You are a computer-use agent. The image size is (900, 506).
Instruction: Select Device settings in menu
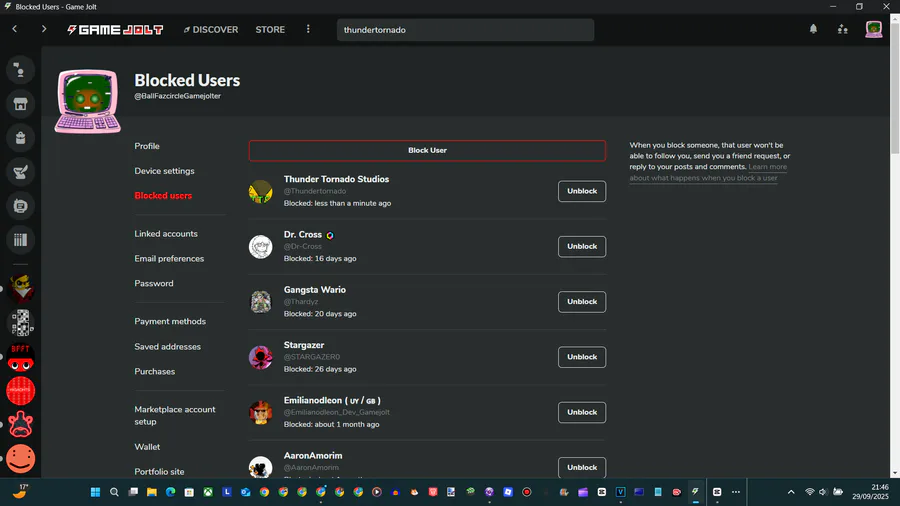click(x=164, y=170)
